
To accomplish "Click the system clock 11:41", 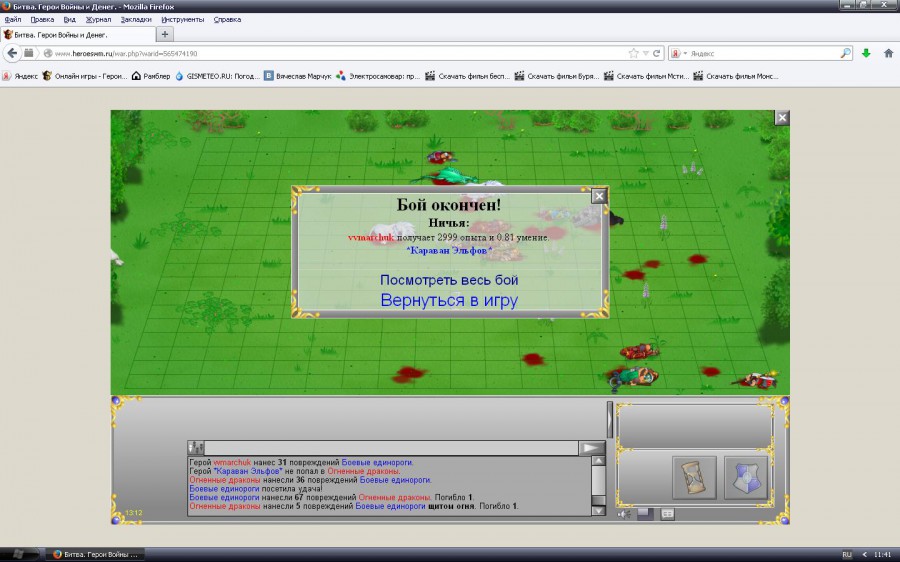I will point(883,555).
